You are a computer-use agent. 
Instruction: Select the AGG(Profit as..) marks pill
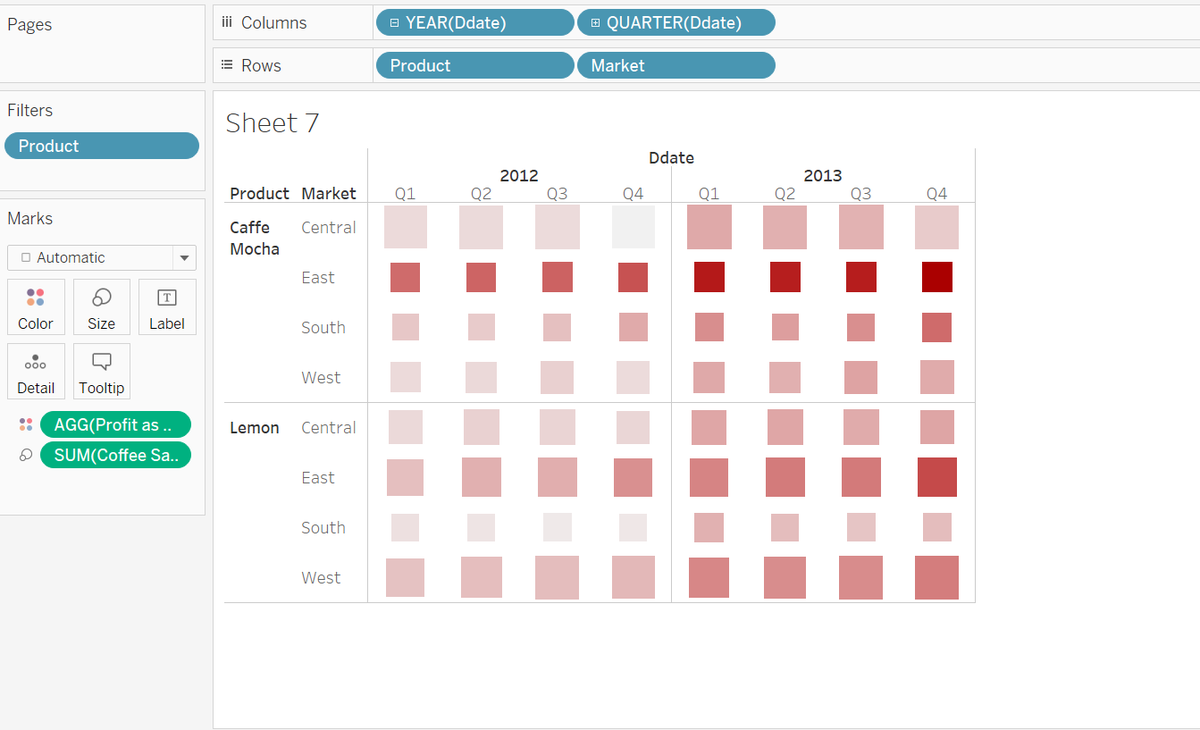coord(115,425)
